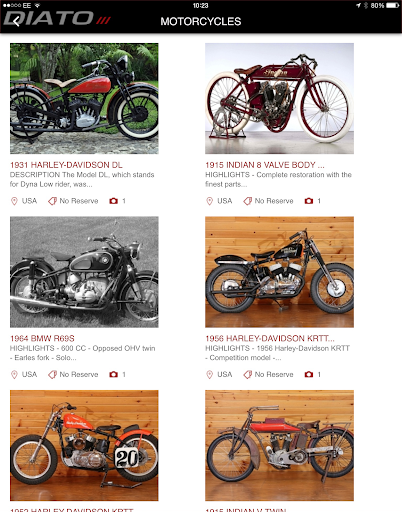Select the orange number 20 racing bike photo
The width and height of the screenshot is (402, 512).
coord(84,445)
